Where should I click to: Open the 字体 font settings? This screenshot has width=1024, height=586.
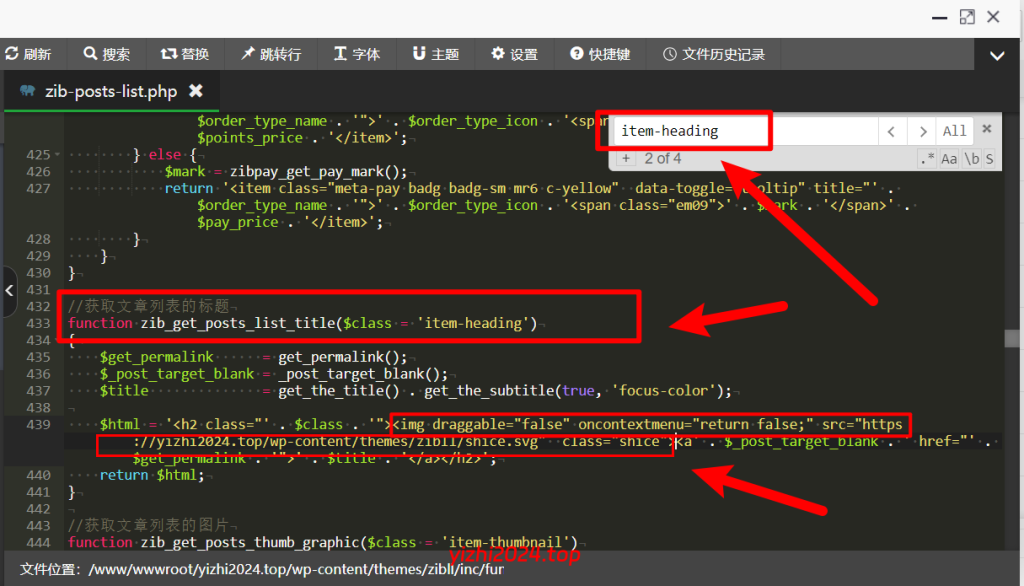tap(356, 54)
